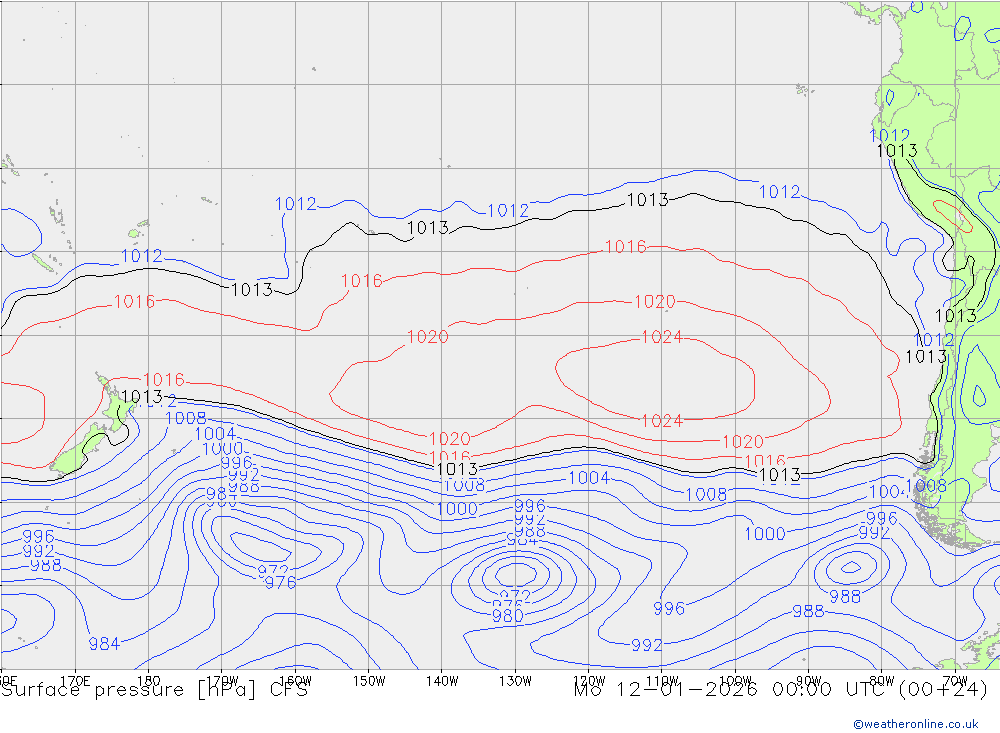Click the 976 label near 160W low

click(x=280, y=583)
